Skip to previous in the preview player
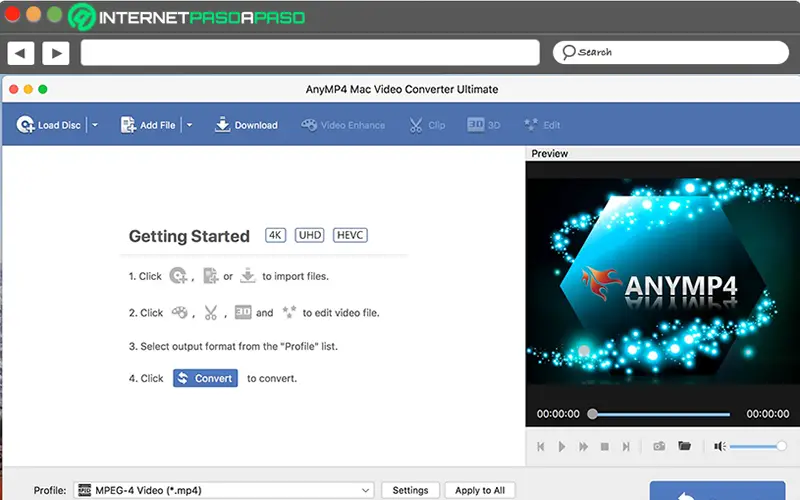This screenshot has height=500, width=800. (x=540, y=446)
